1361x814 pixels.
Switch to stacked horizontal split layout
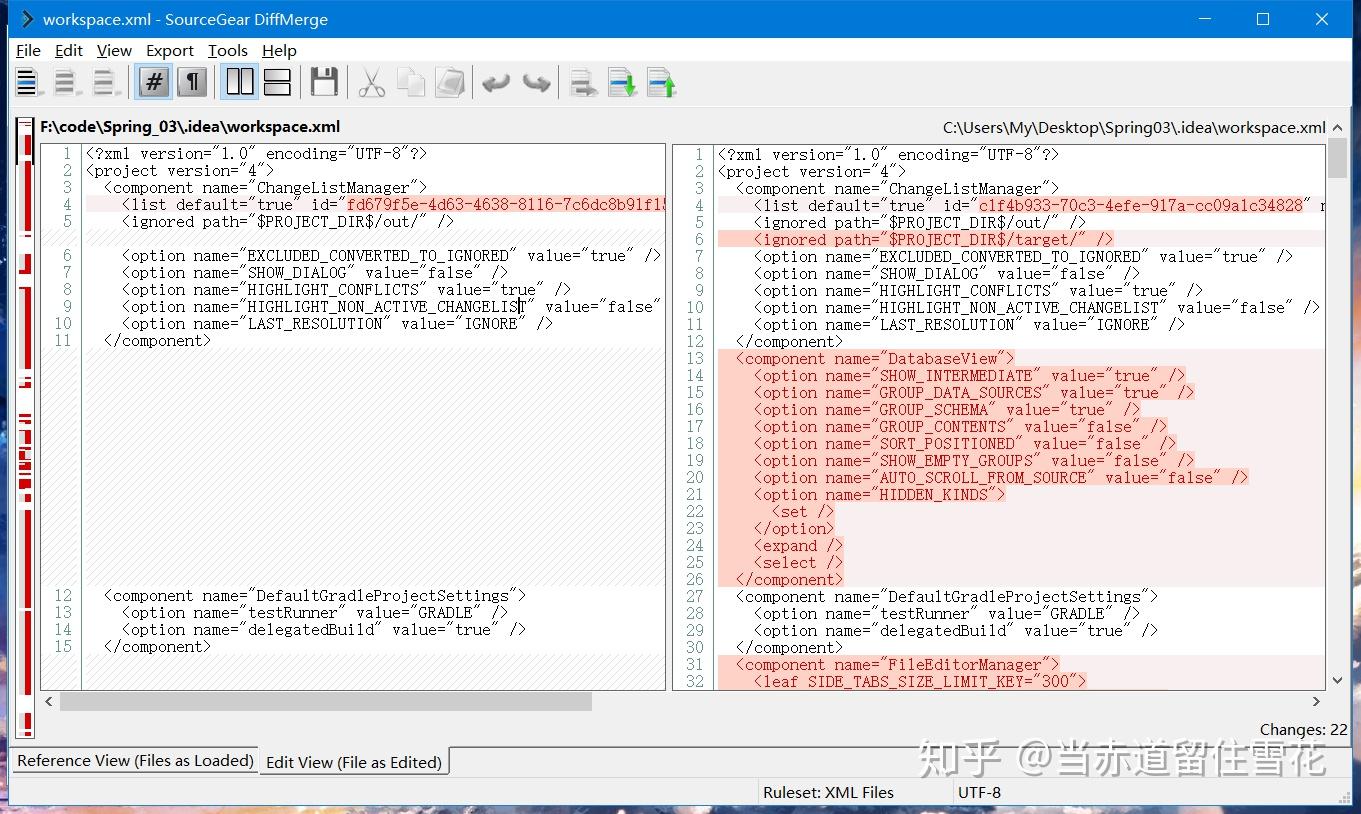coord(277,82)
